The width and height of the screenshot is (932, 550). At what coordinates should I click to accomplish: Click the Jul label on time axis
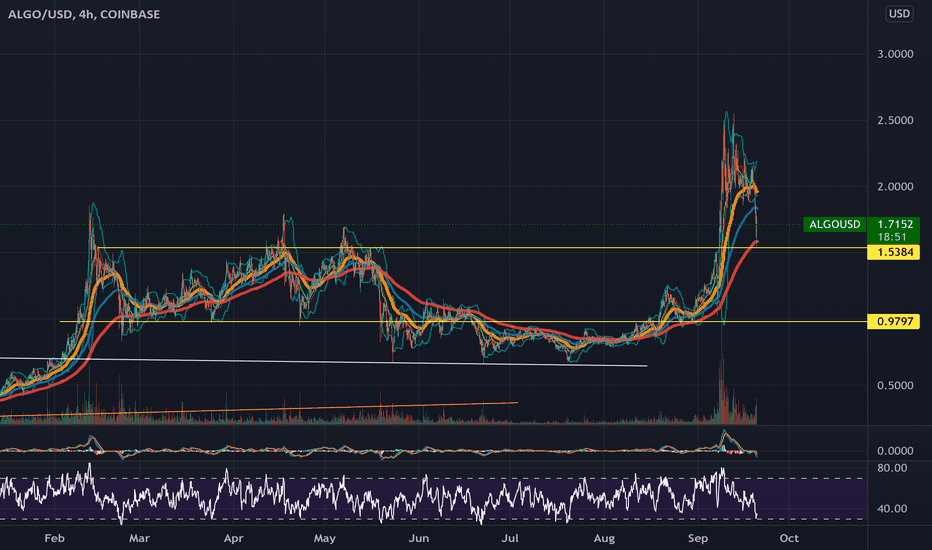coord(510,538)
